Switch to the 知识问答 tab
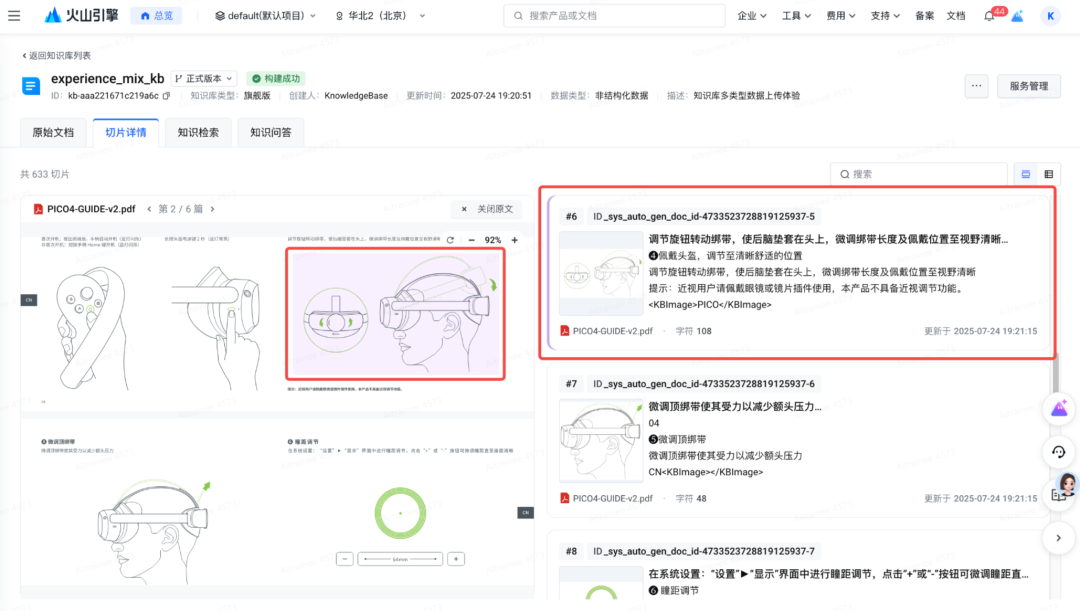The width and height of the screenshot is (1080, 611). click(270, 132)
